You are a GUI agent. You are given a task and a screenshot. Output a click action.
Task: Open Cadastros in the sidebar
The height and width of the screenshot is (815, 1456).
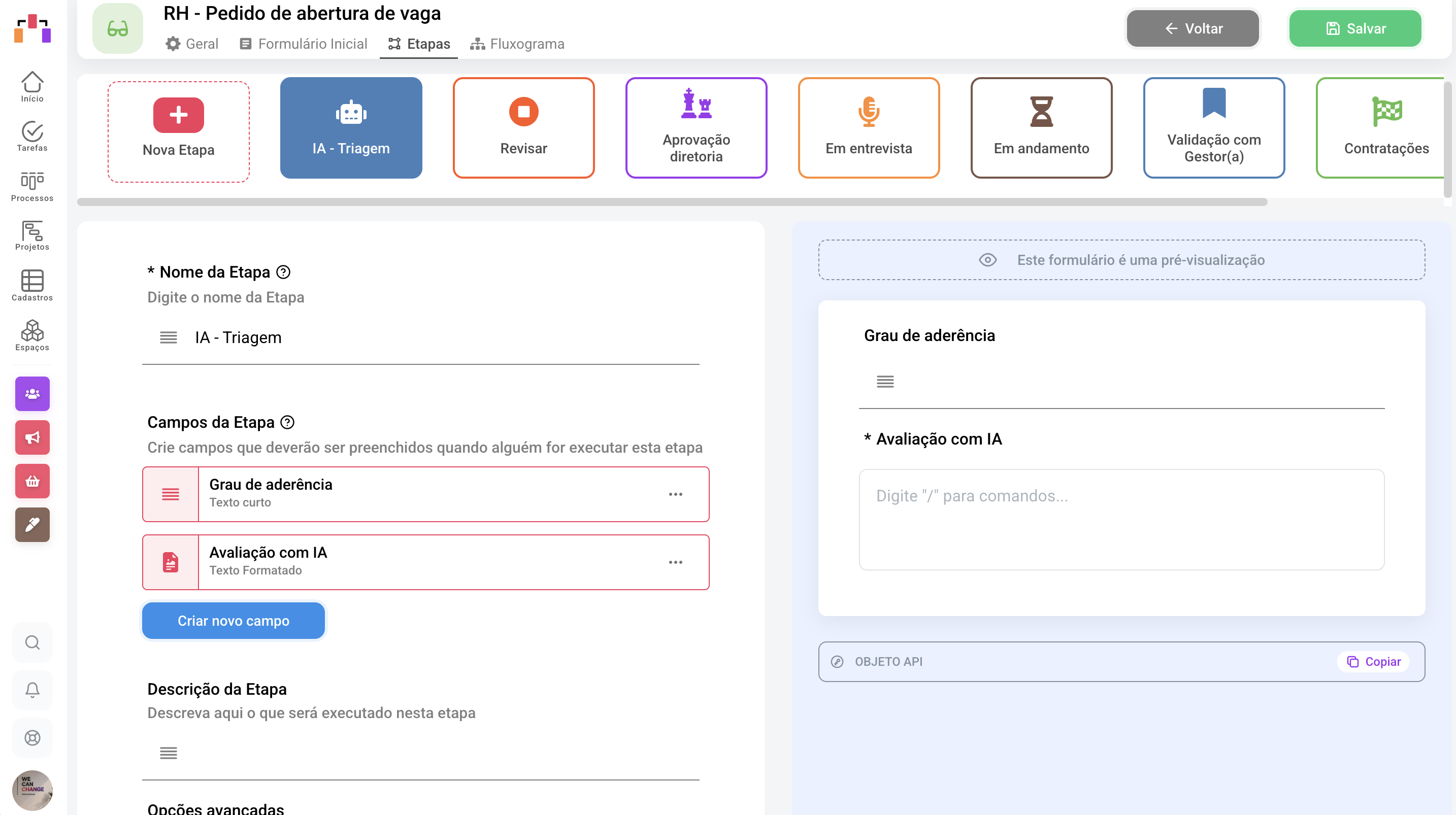32,285
